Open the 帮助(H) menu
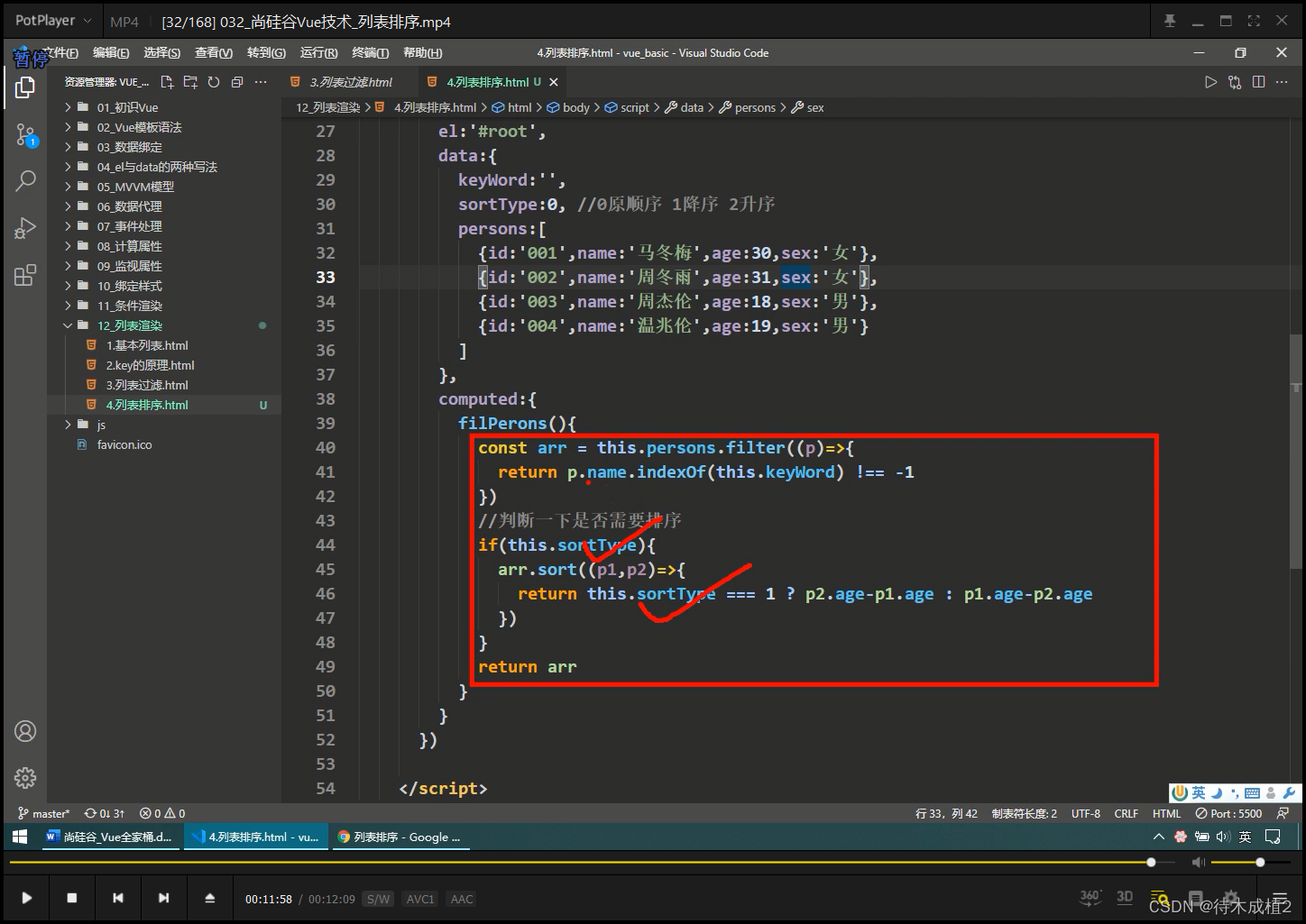The width and height of the screenshot is (1306, 924). (x=423, y=53)
